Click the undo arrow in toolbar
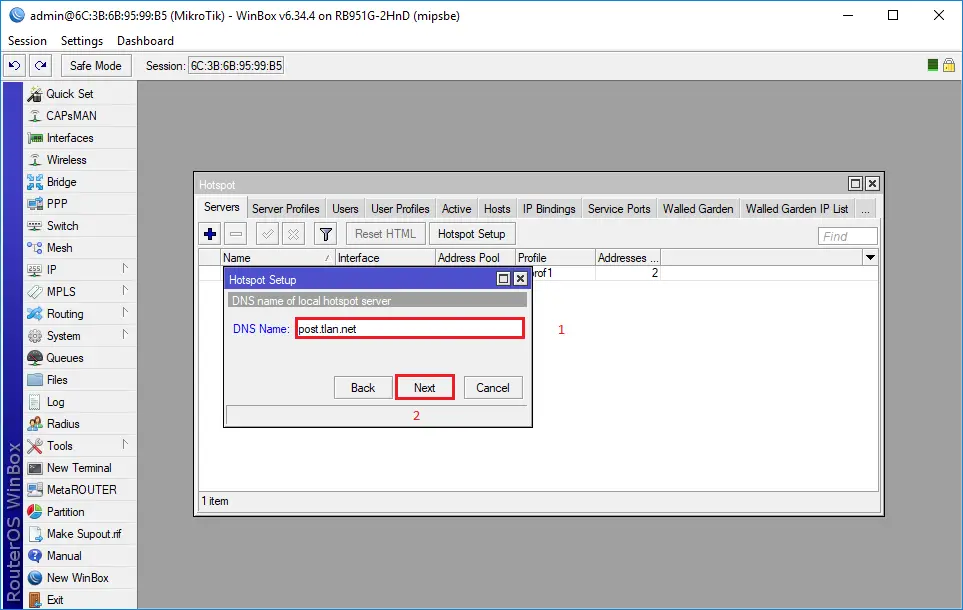Viewport: 963px width, 610px height. [x=15, y=66]
